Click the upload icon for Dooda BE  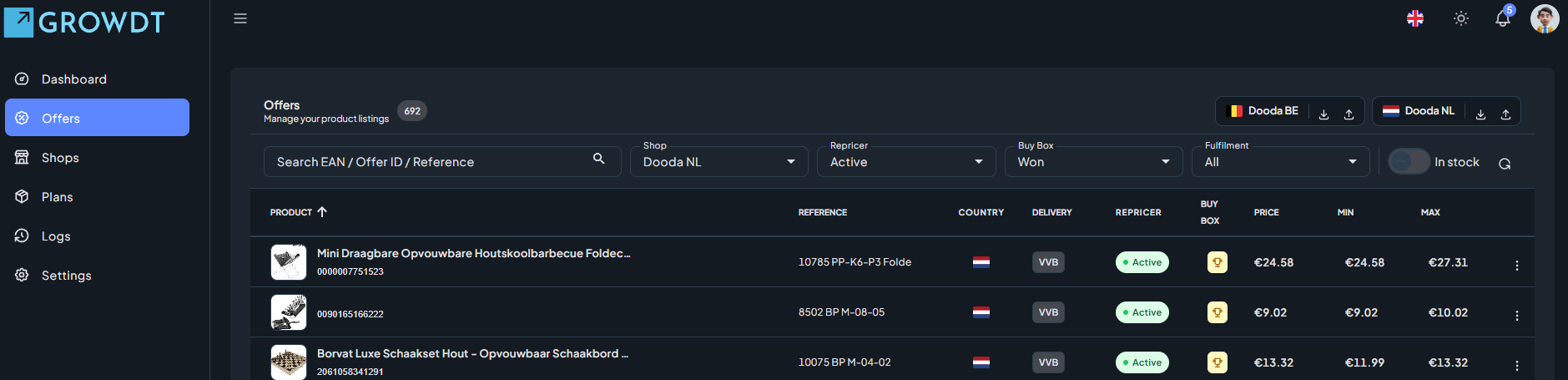click(x=1349, y=114)
